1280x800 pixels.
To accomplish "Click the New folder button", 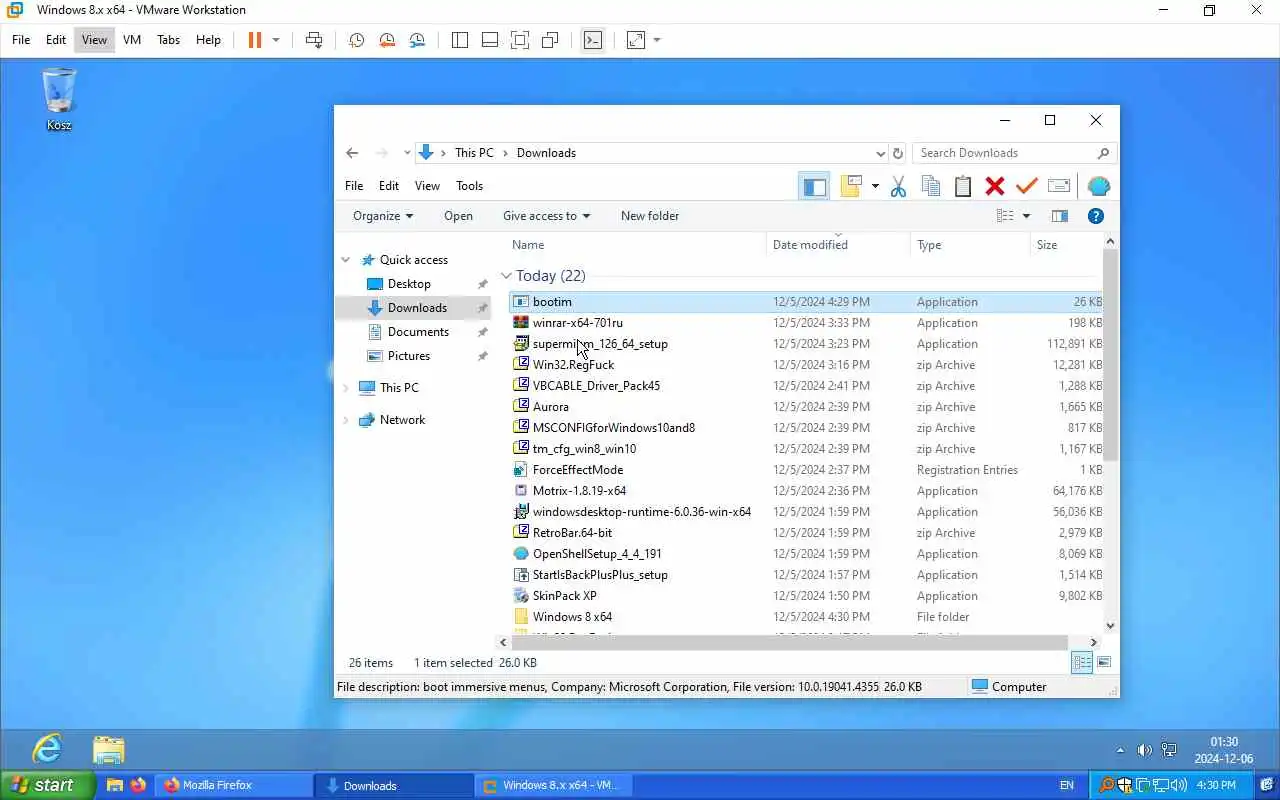I will click(650, 216).
